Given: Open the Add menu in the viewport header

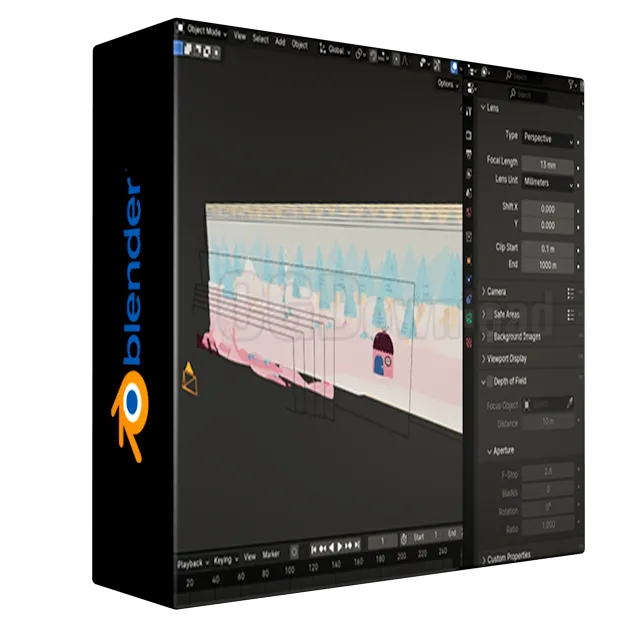Looking at the screenshot, I should (x=280, y=42).
